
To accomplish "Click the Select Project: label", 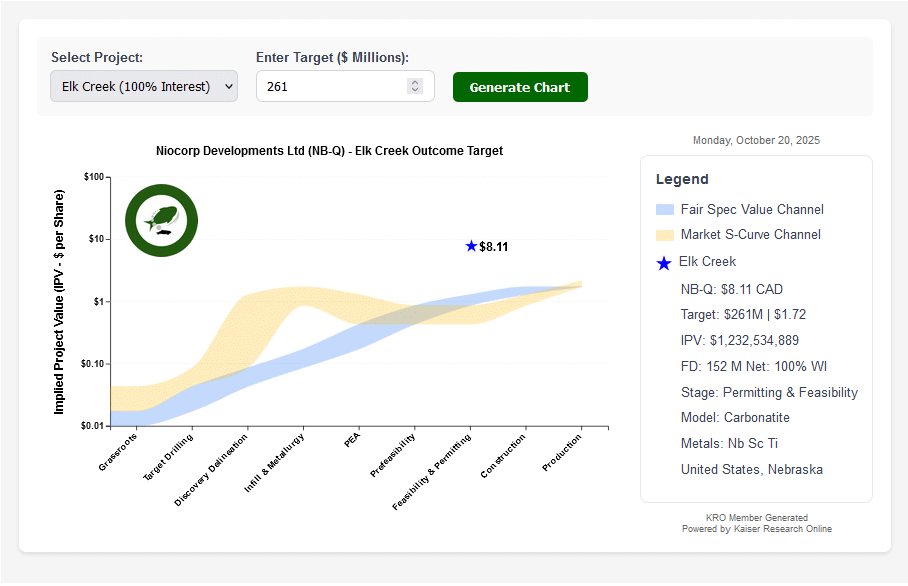I will [x=97, y=57].
